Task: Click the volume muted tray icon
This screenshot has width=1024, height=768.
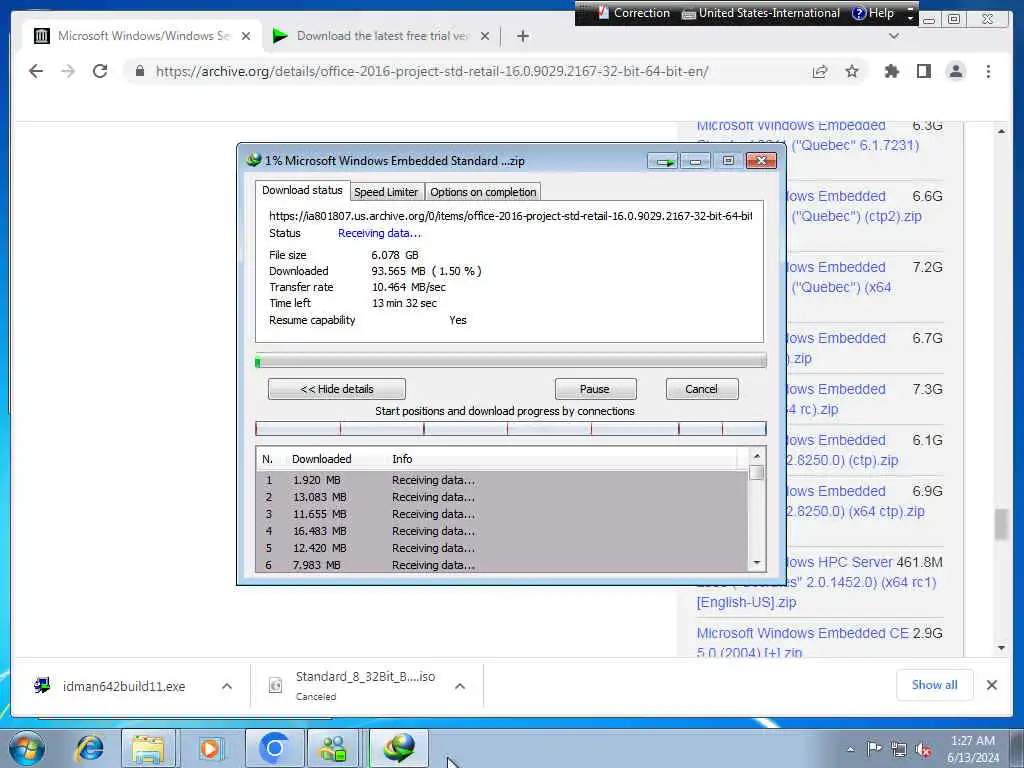Action: click(923, 749)
